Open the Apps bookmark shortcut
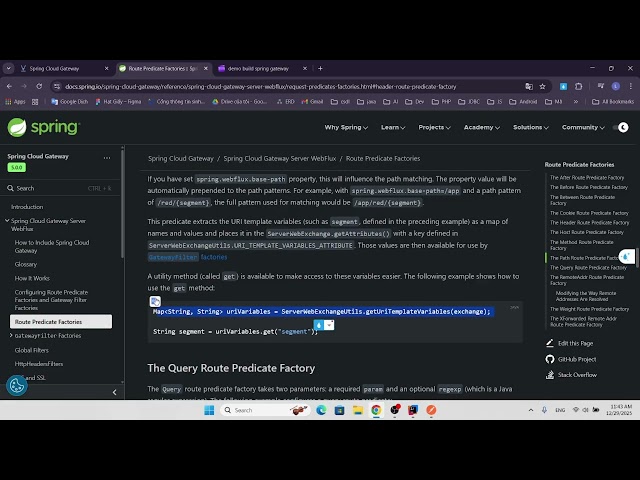 click(x=15, y=101)
